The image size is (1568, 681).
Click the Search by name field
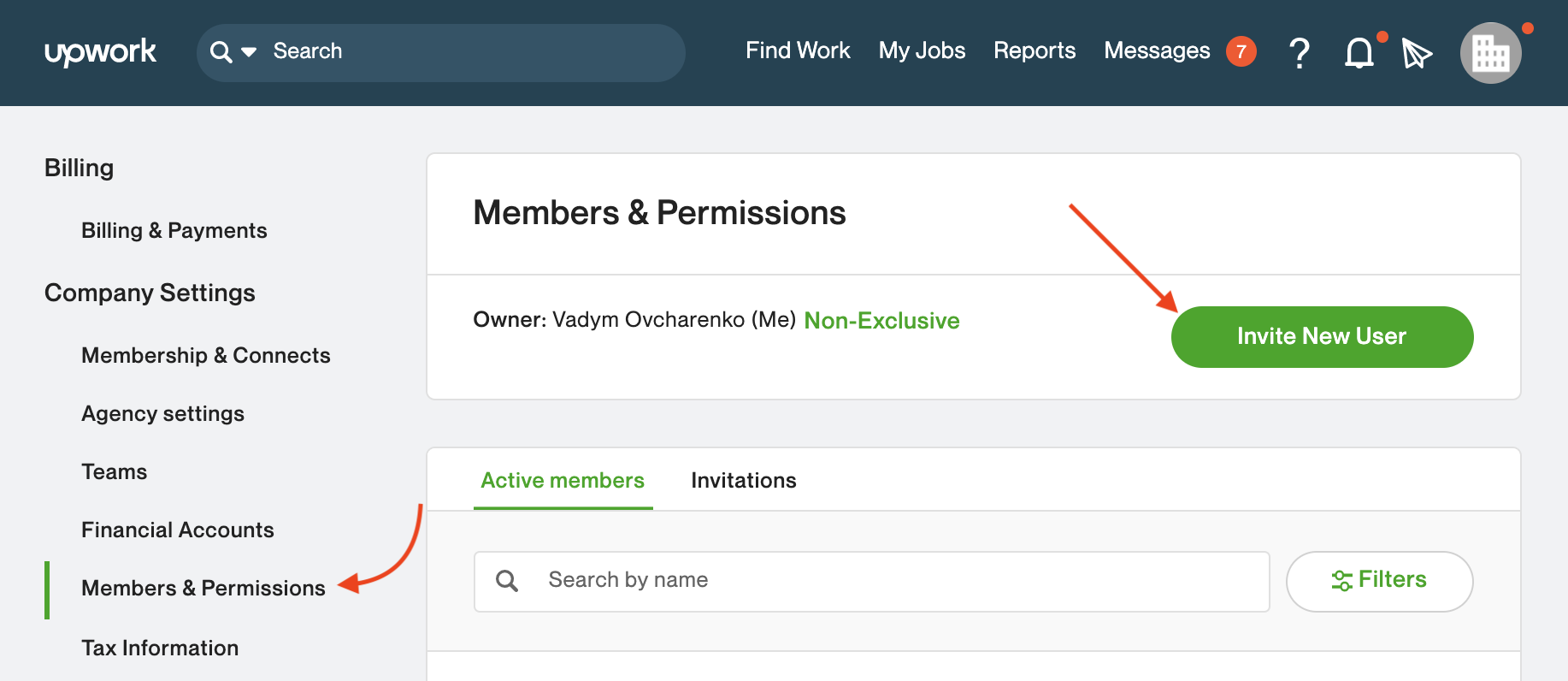coord(872,582)
